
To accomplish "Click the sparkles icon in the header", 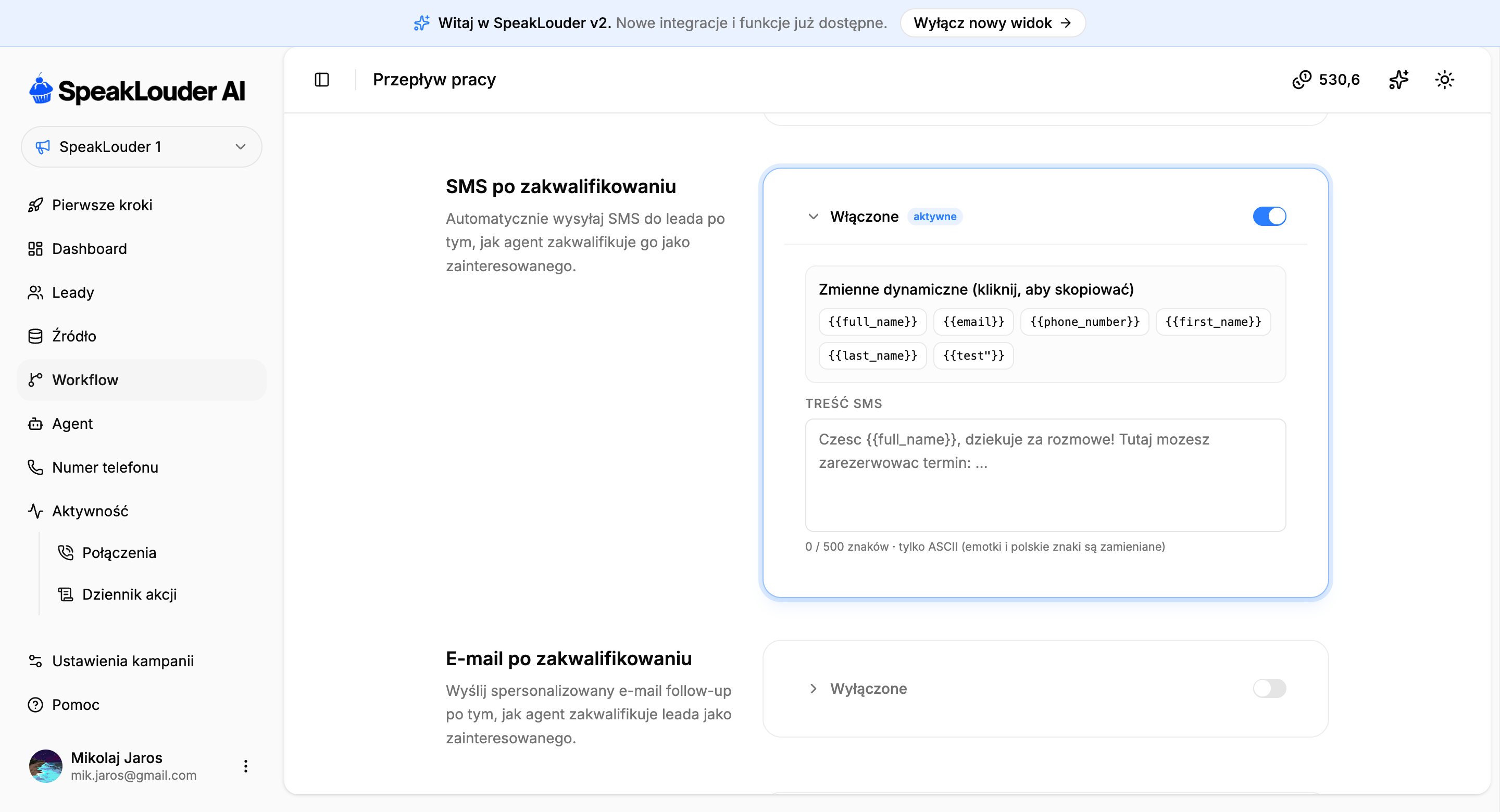I will point(1398,80).
